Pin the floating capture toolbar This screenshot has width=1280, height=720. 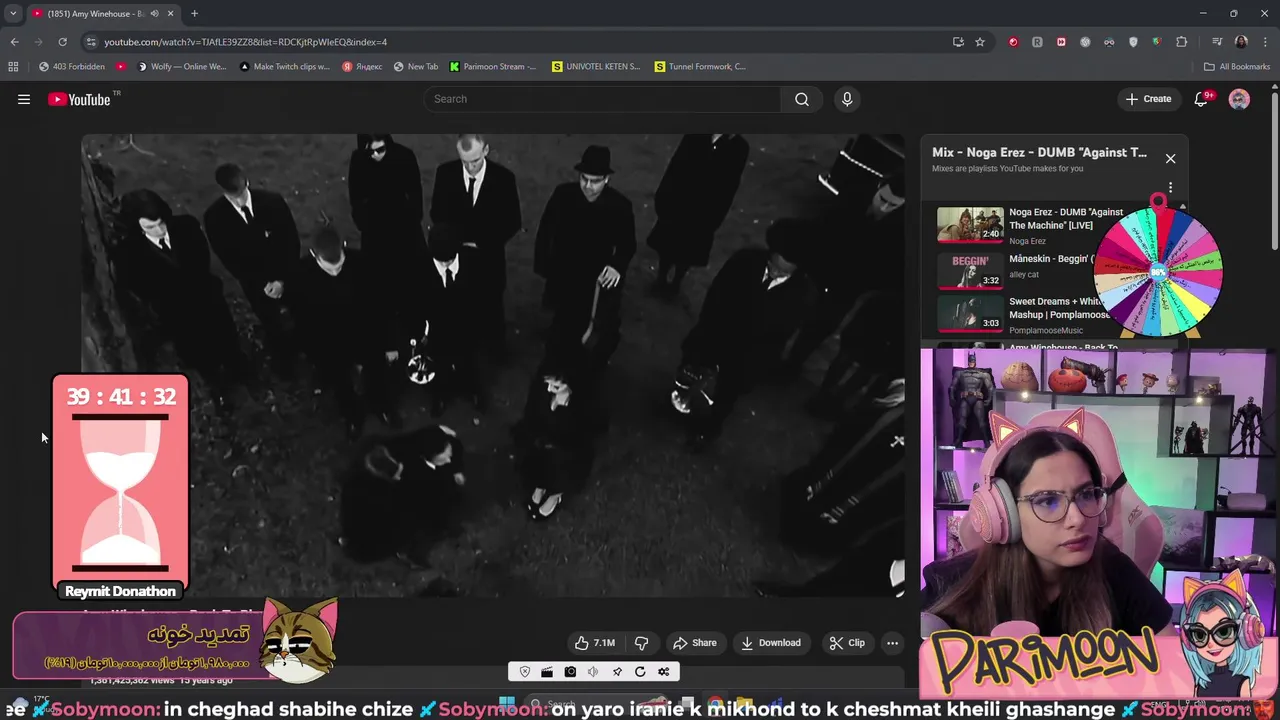[x=617, y=672]
